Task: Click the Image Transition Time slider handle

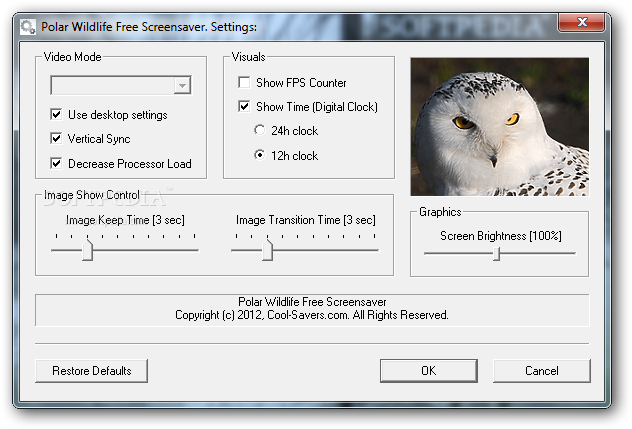Action: tap(267, 250)
